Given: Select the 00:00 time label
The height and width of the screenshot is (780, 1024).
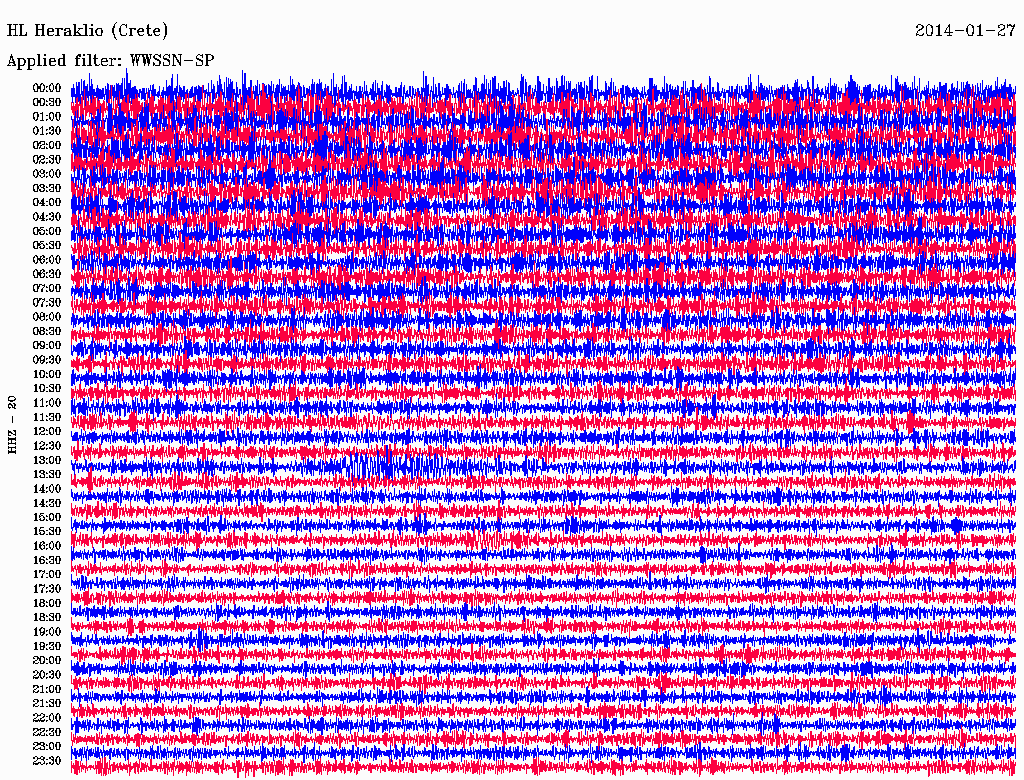Looking at the screenshot, I should [x=47, y=88].
